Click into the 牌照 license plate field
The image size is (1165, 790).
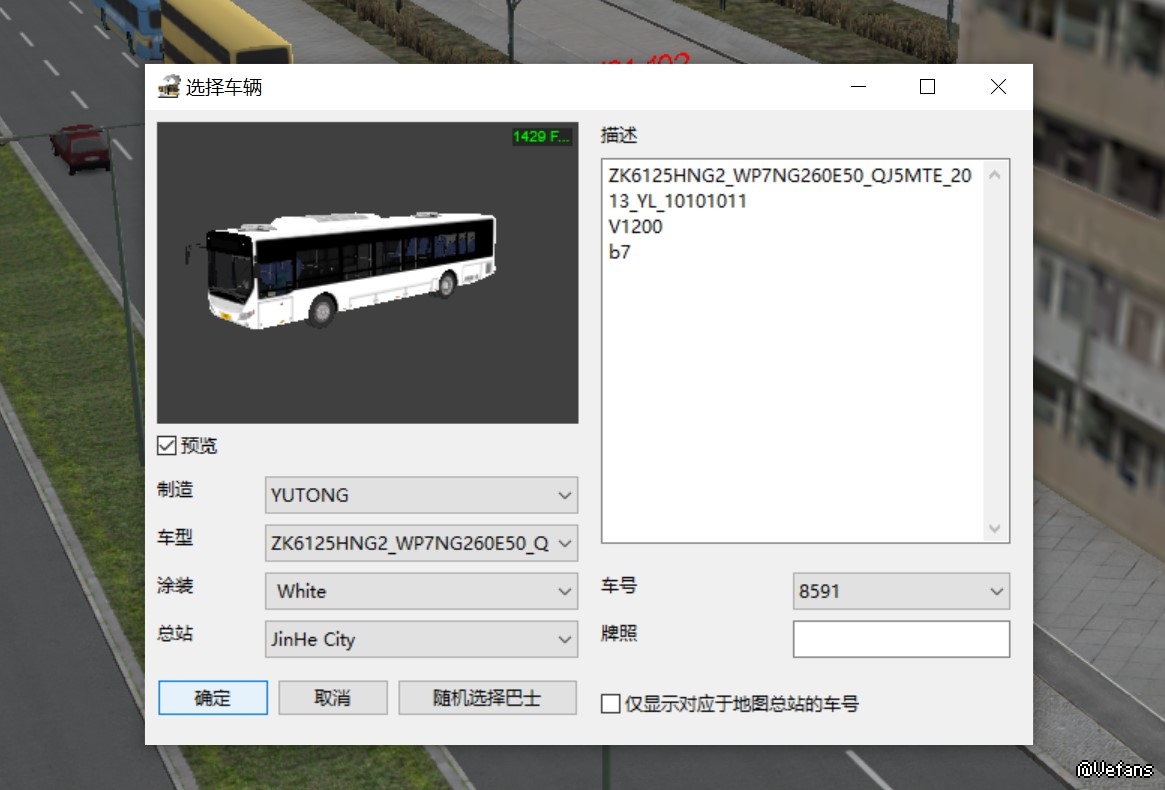[x=900, y=640]
